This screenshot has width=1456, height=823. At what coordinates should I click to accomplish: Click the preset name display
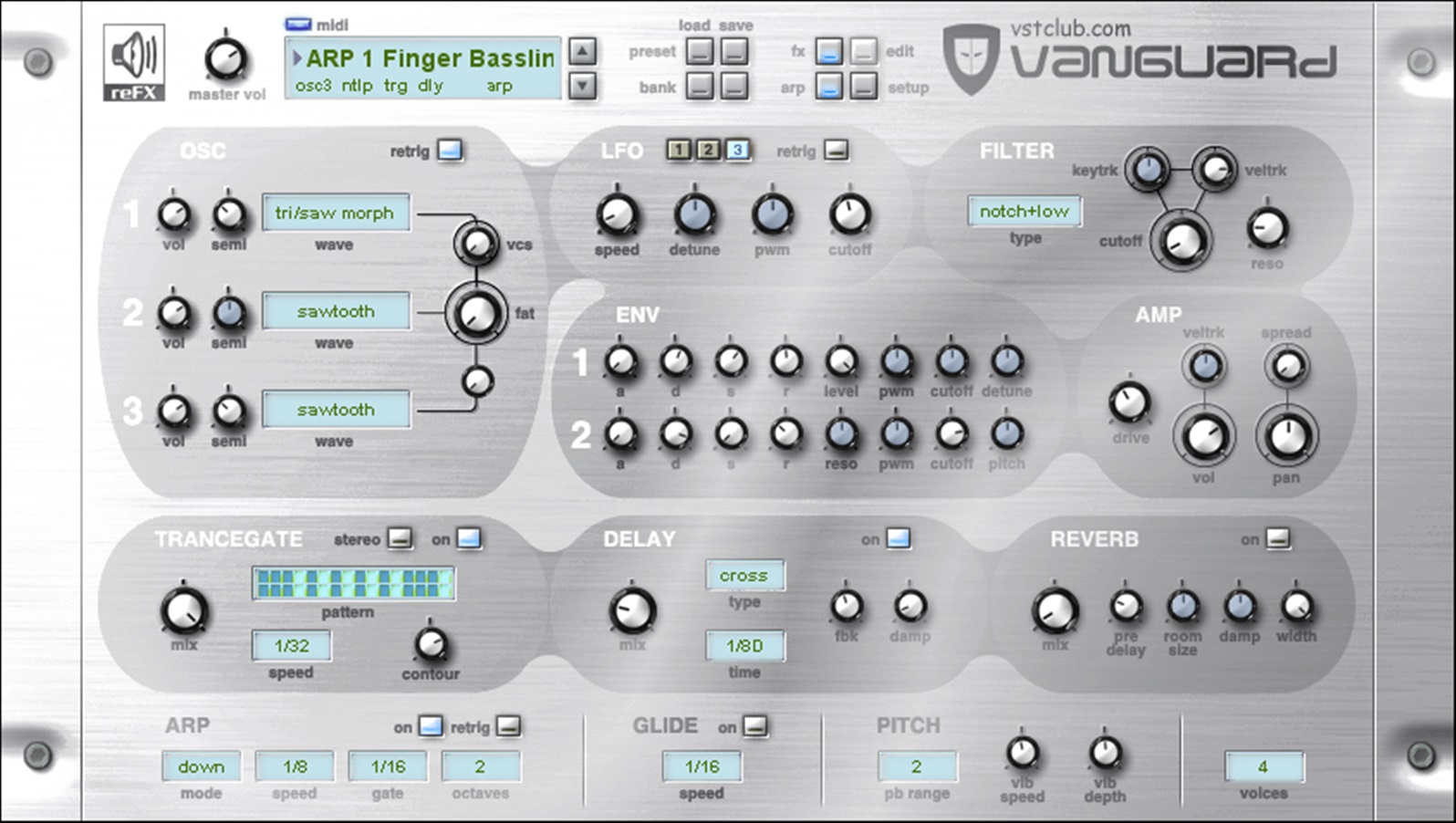(423, 68)
